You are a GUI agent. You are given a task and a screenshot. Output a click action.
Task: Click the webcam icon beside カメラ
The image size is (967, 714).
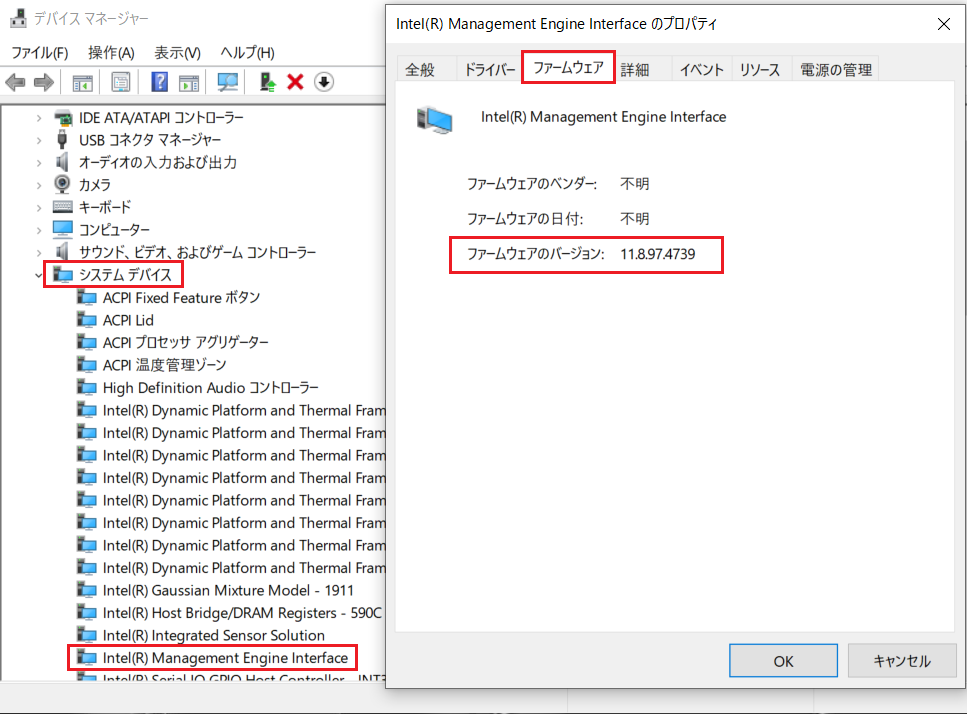pos(62,184)
